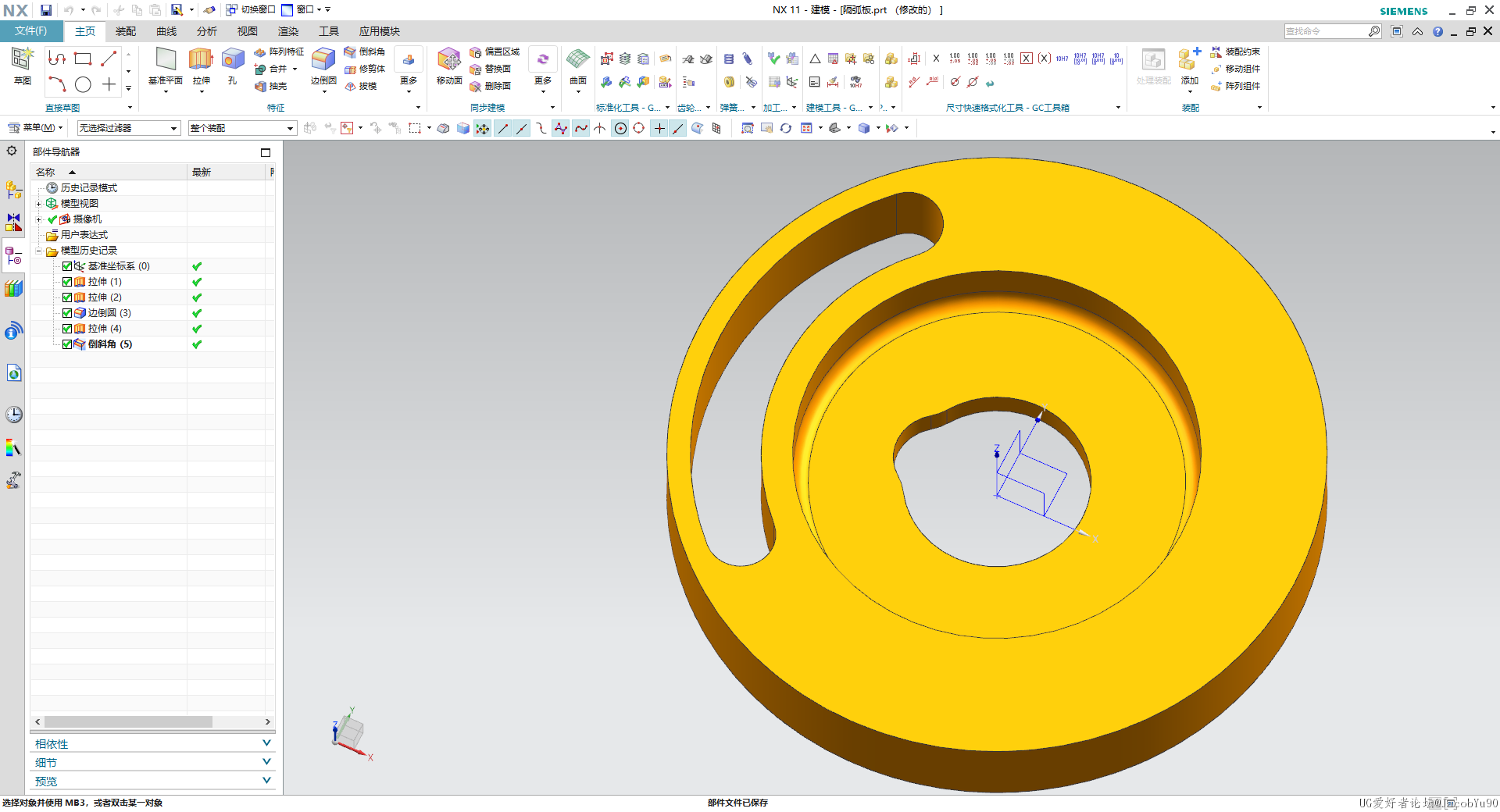Switch to the 装配 ribbon tab
1500x812 pixels.
click(x=126, y=31)
